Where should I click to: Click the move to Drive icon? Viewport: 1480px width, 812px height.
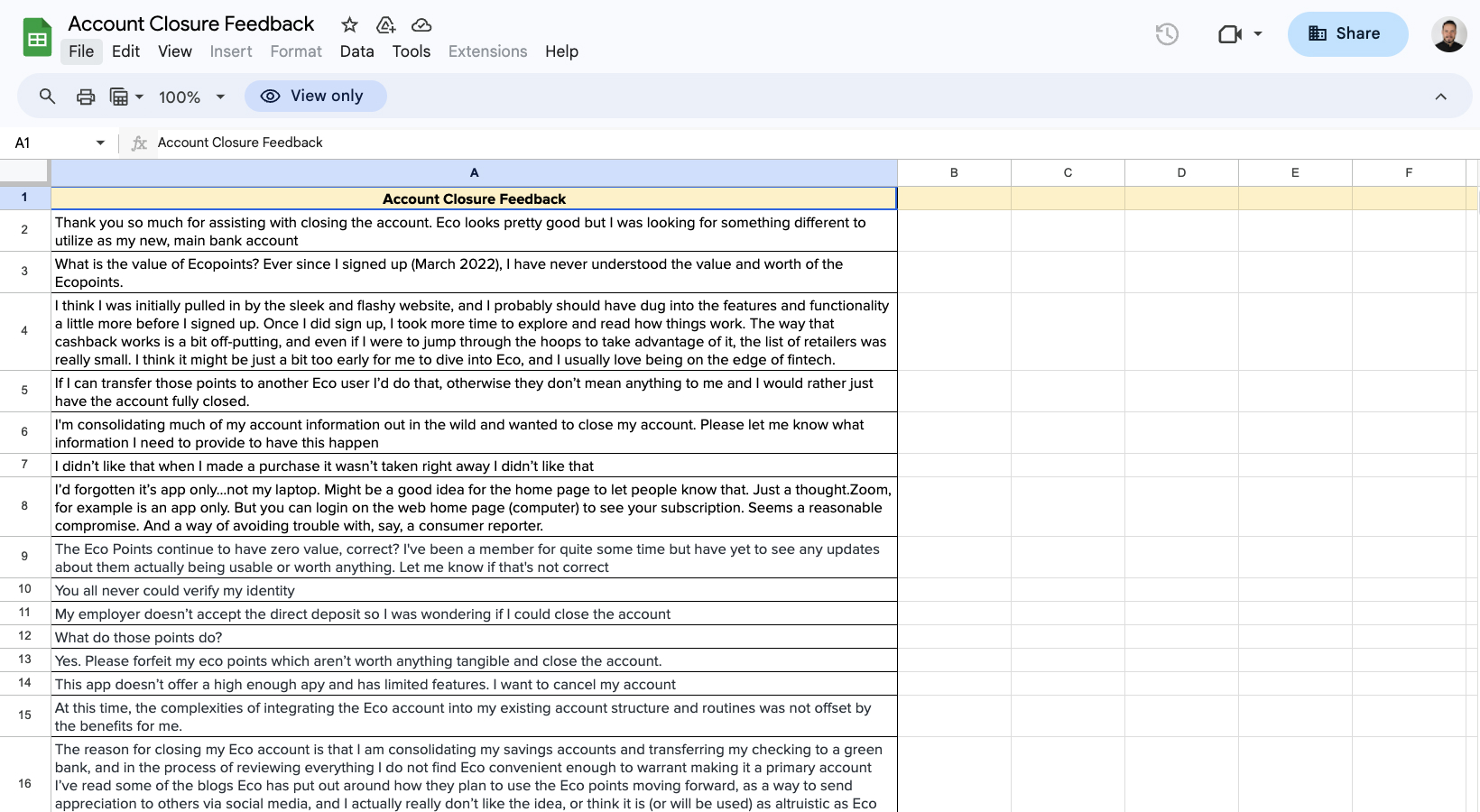click(386, 25)
